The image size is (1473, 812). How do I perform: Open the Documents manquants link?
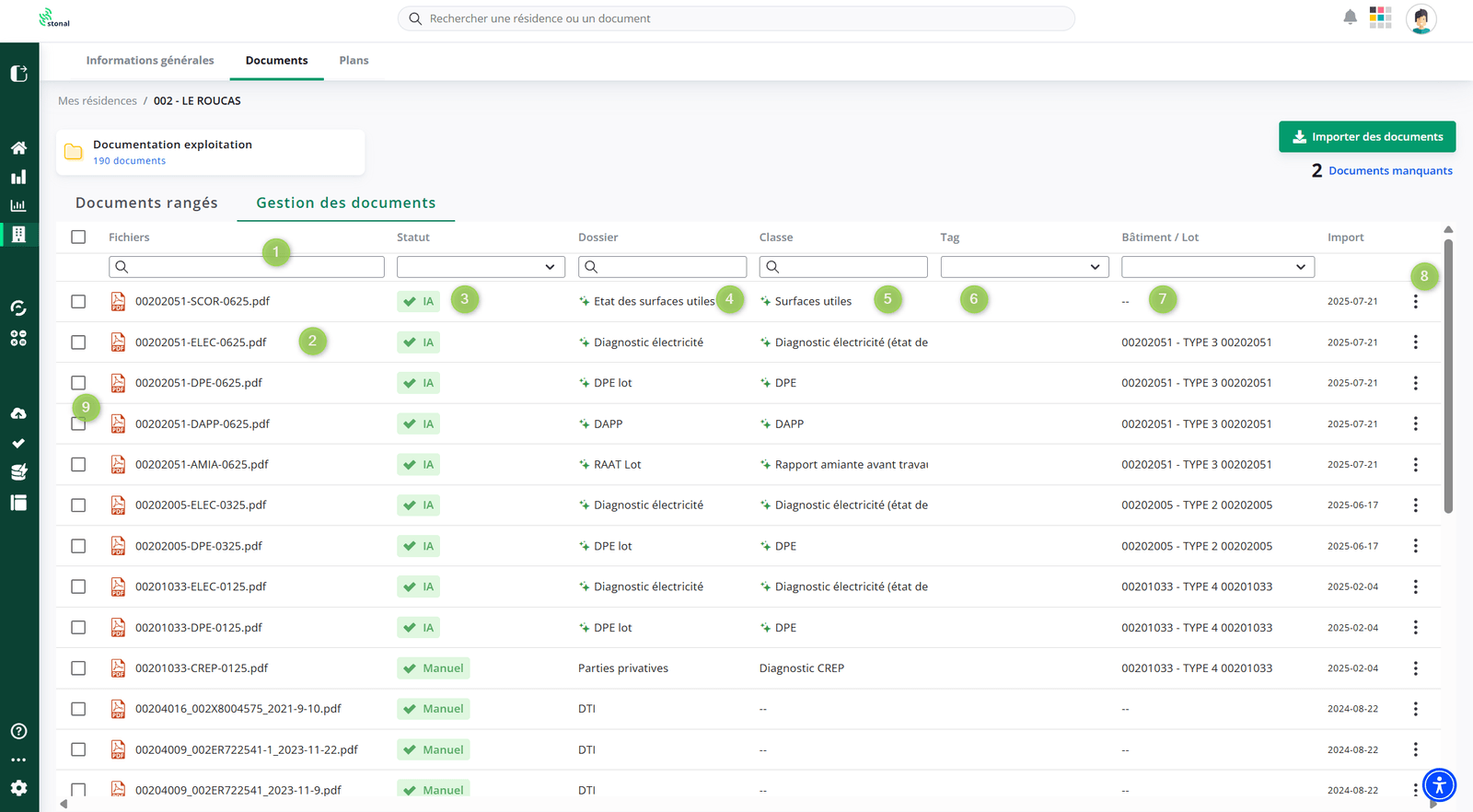pyautogui.click(x=1390, y=170)
